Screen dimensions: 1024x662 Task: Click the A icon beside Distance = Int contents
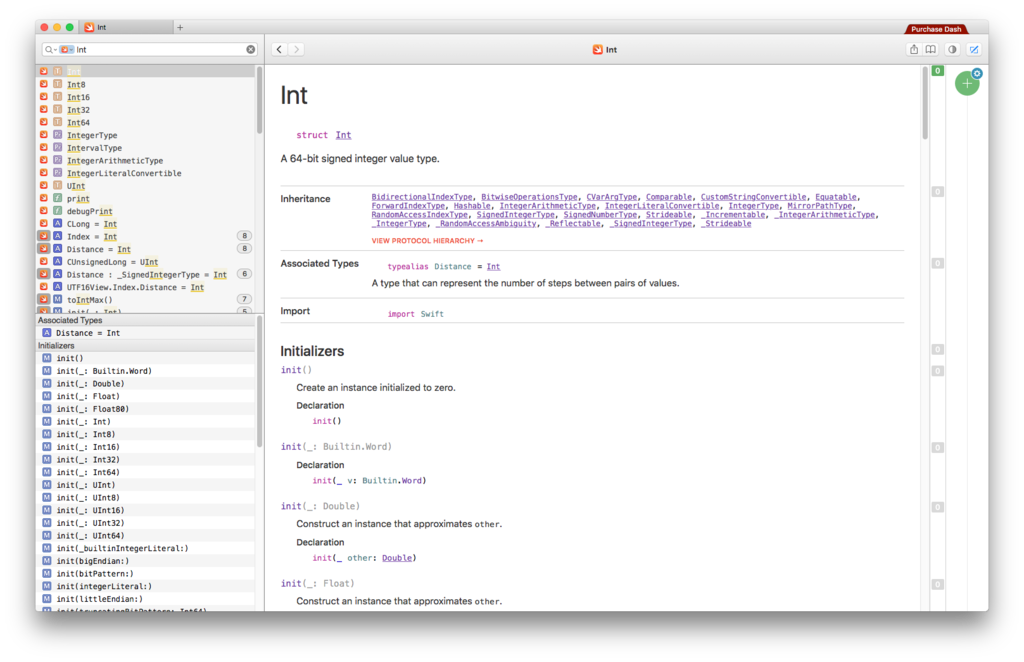(x=47, y=333)
